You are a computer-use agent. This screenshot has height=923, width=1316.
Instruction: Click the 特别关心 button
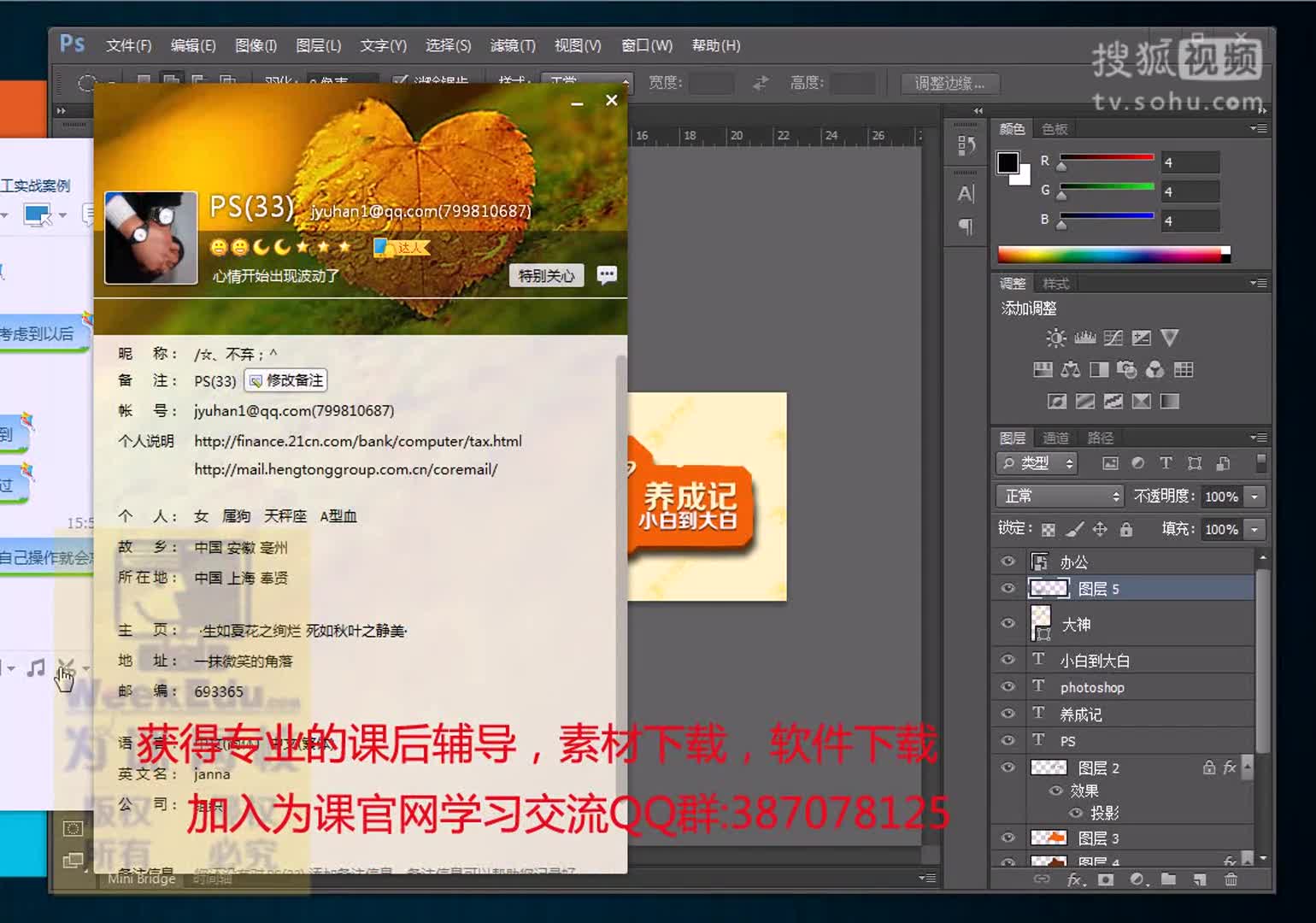coord(546,275)
